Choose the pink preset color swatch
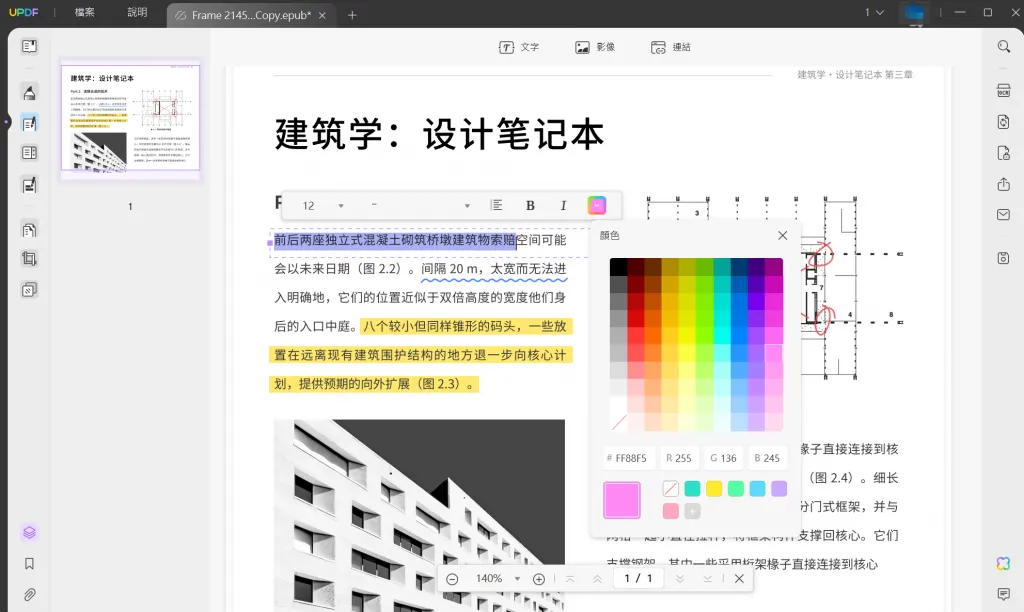This screenshot has height=612, width=1024. click(x=671, y=511)
